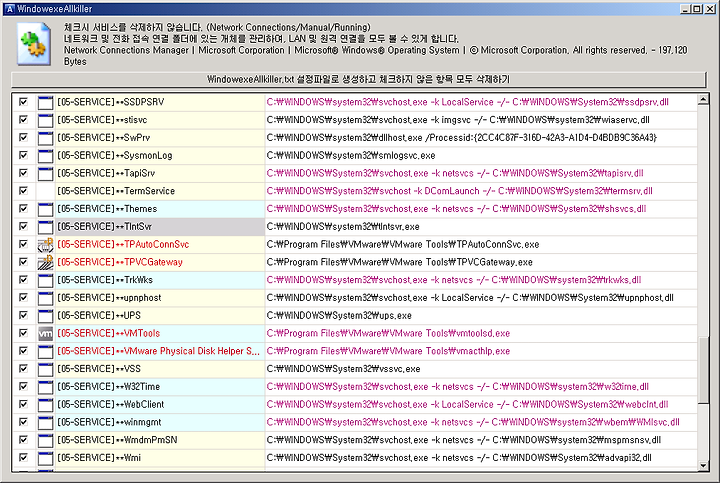
Task: Click the vmtoolsd.exe path
Action: [x=388, y=333]
